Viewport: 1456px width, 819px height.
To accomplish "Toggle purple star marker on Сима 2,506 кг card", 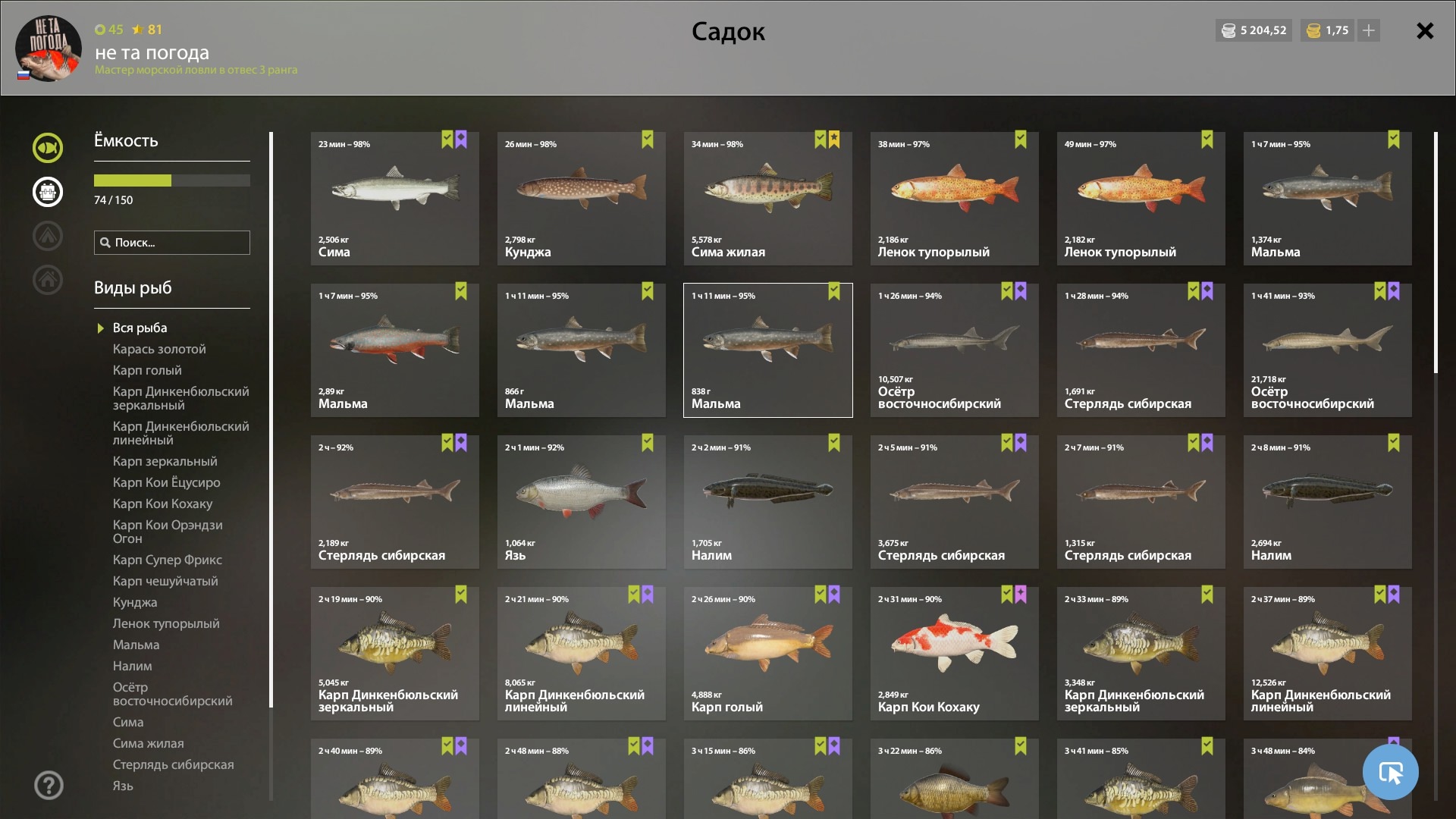I will pyautogui.click(x=461, y=140).
